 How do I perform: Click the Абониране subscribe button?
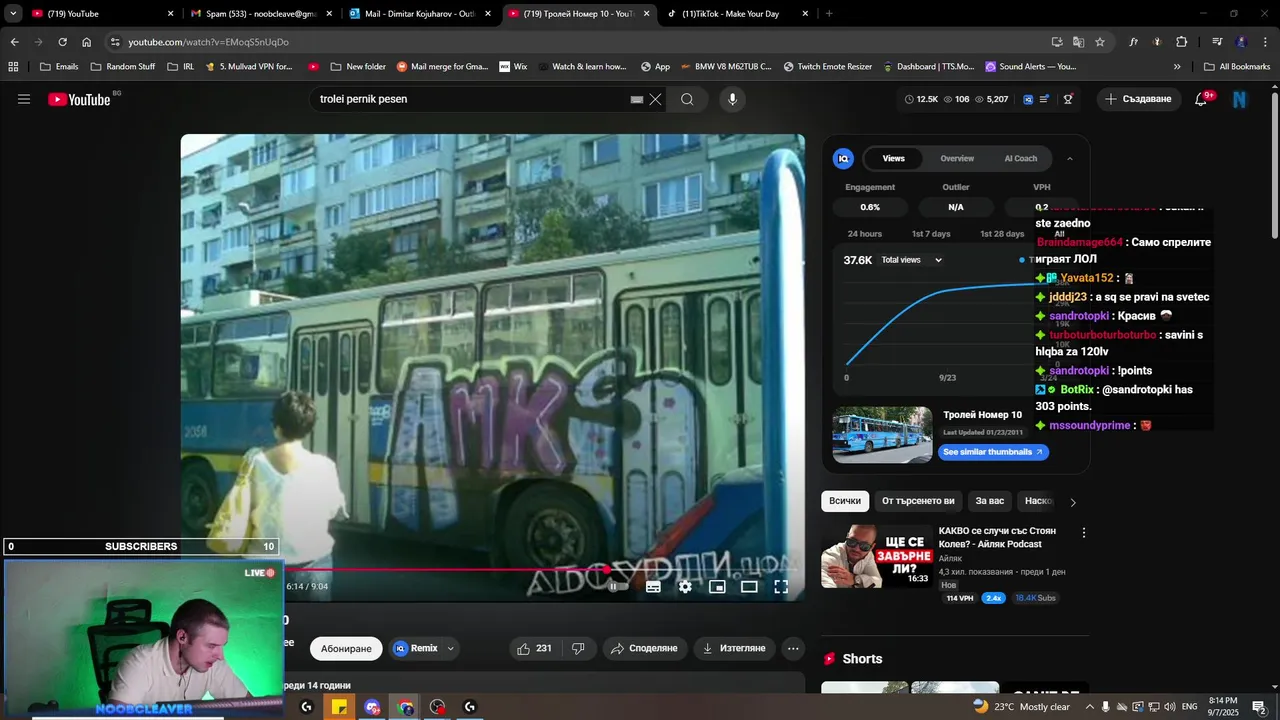point(346,648)
